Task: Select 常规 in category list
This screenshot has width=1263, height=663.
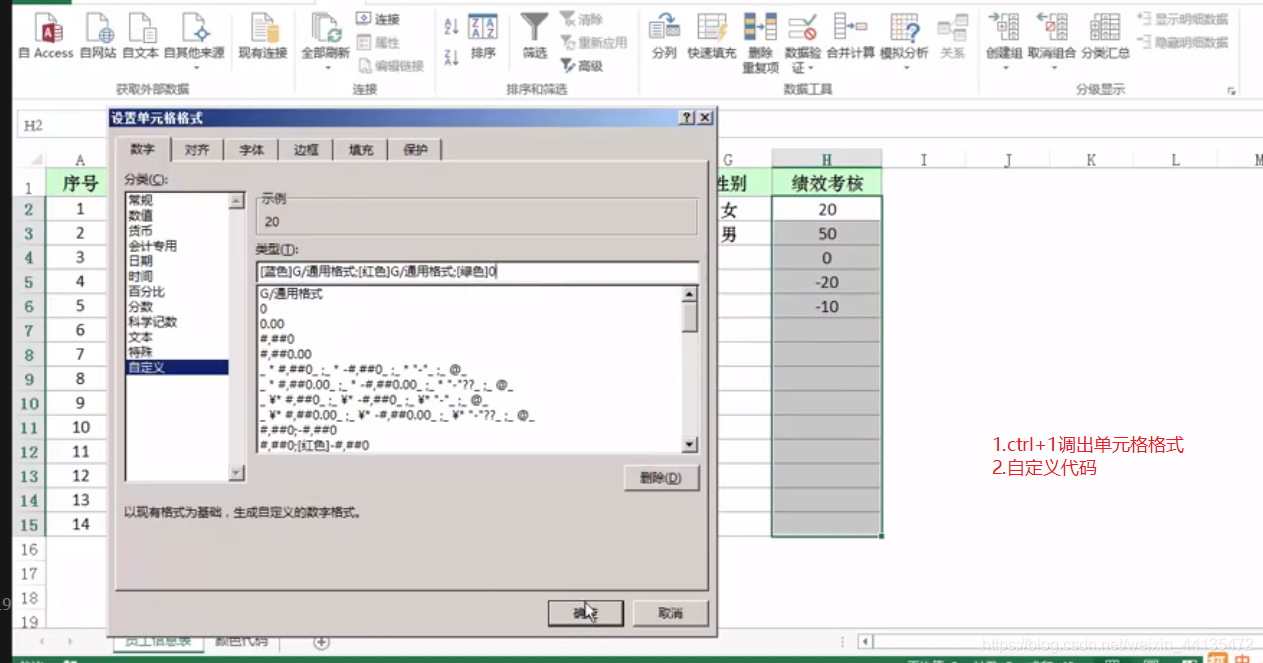Action: pos(176,200)
